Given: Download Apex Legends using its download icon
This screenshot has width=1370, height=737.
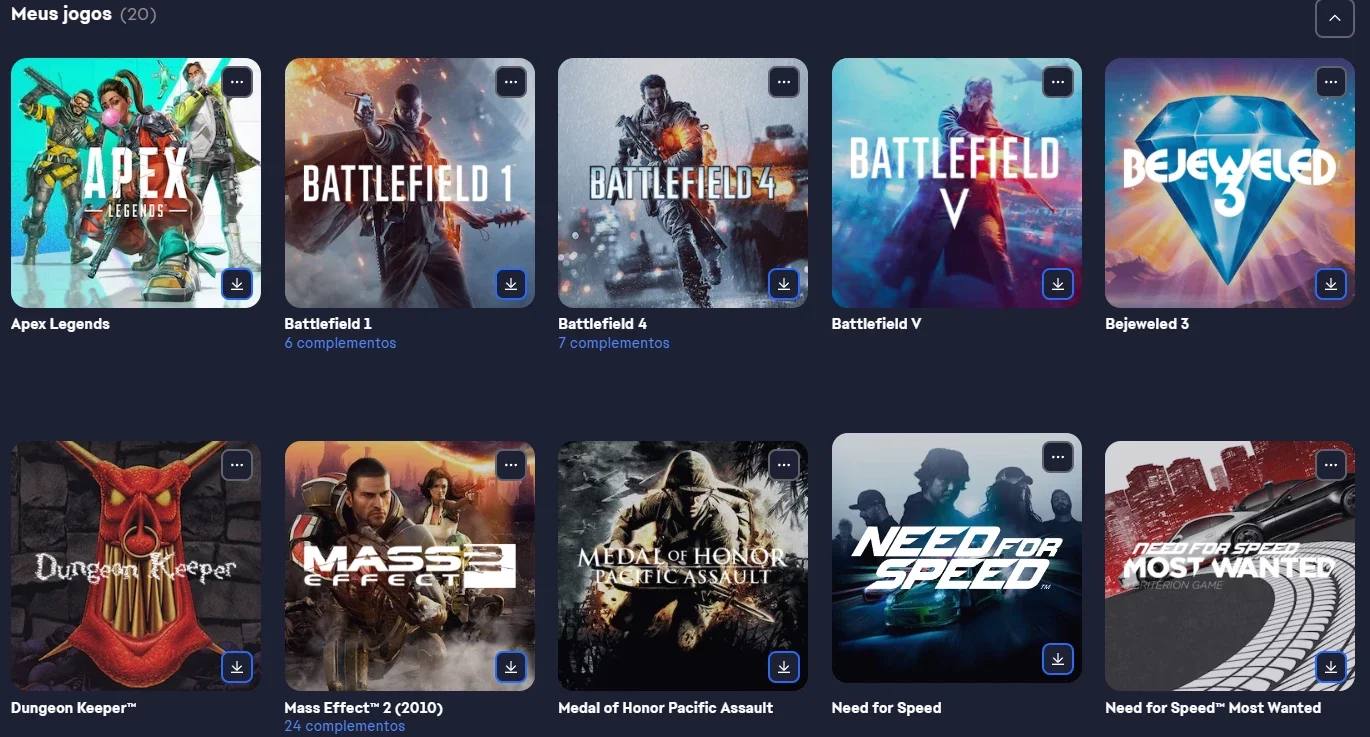Looking at the screenshot, I should click(237, 284).
